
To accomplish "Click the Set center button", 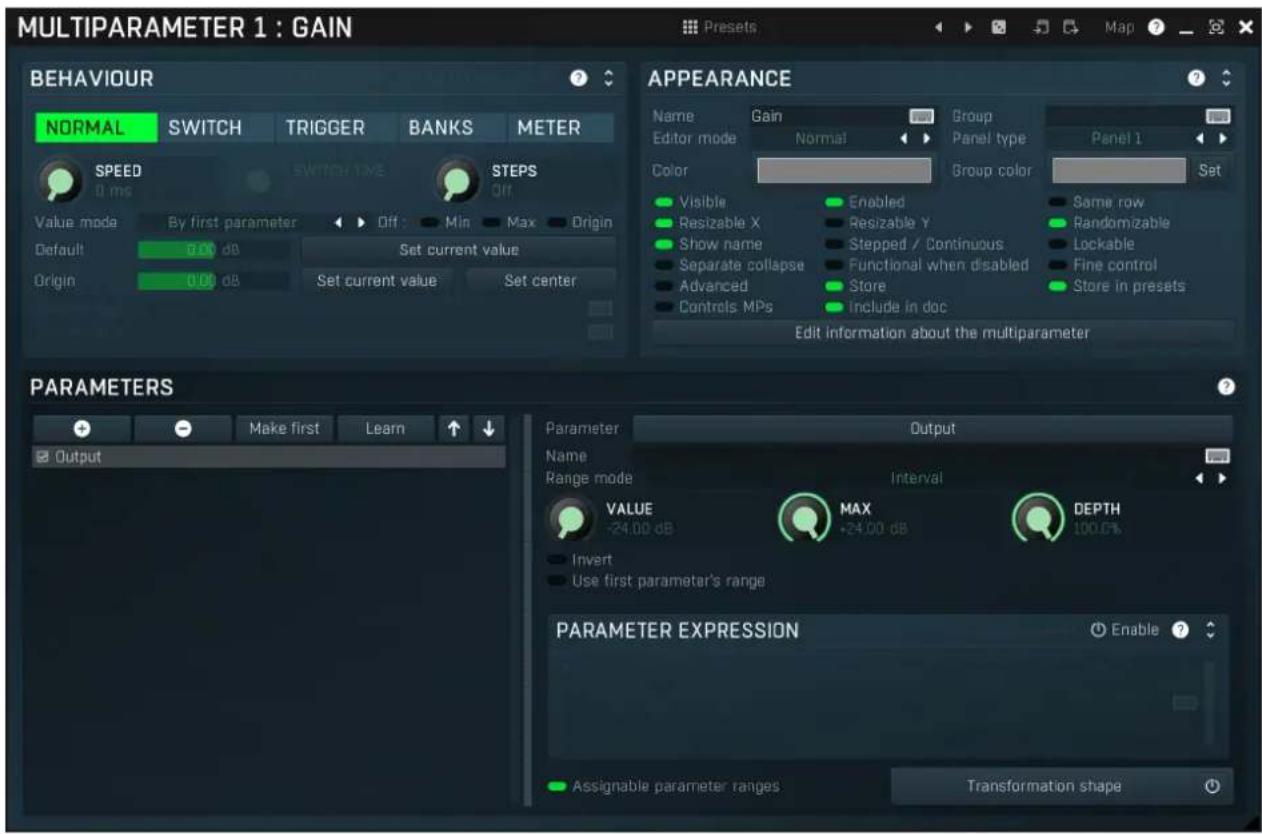I will click(x=540, y=281).
